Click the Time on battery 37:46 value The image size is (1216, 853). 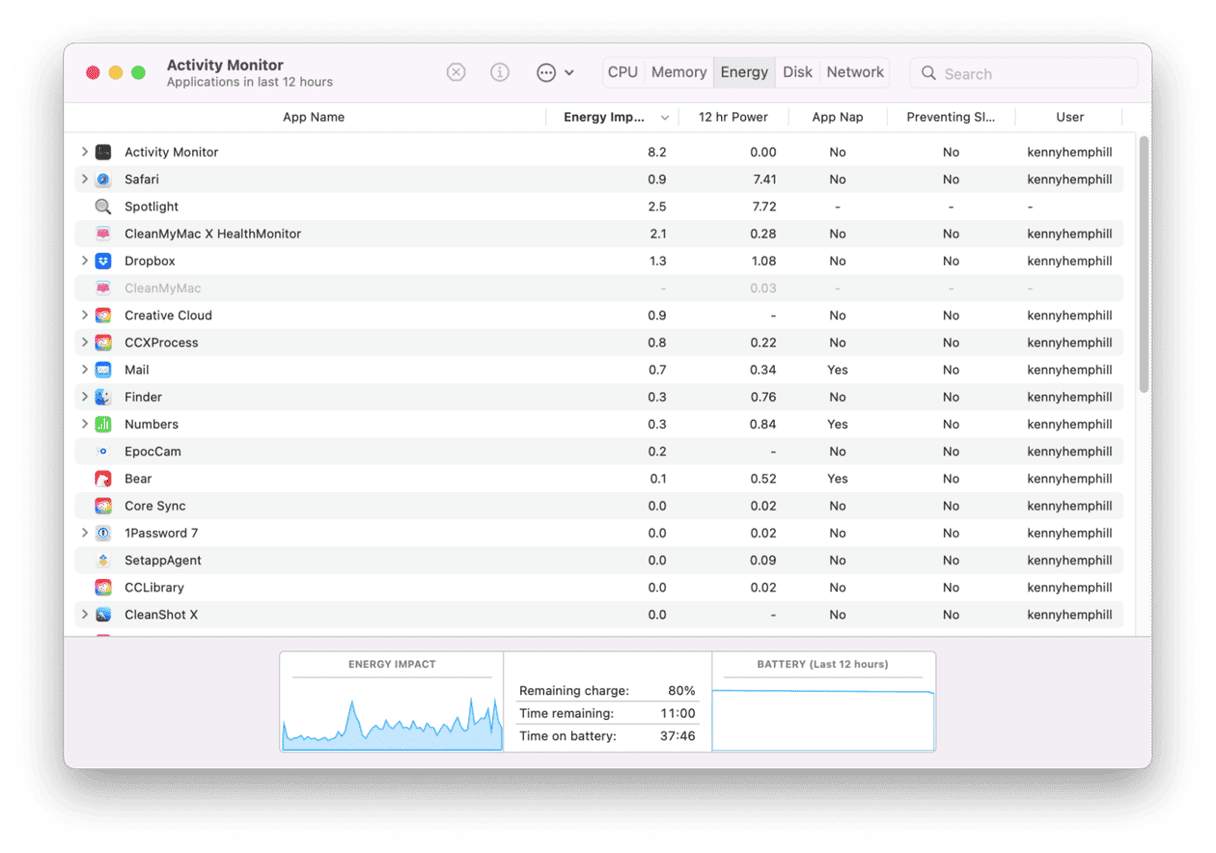coord(678,736)
